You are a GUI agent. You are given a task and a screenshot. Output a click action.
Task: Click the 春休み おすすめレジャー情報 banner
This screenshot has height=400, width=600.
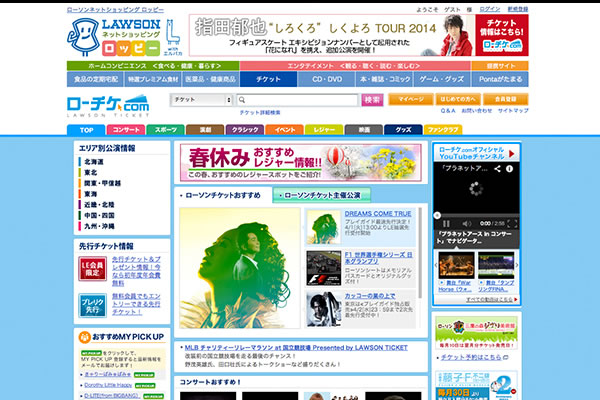[x=301, y=163]
